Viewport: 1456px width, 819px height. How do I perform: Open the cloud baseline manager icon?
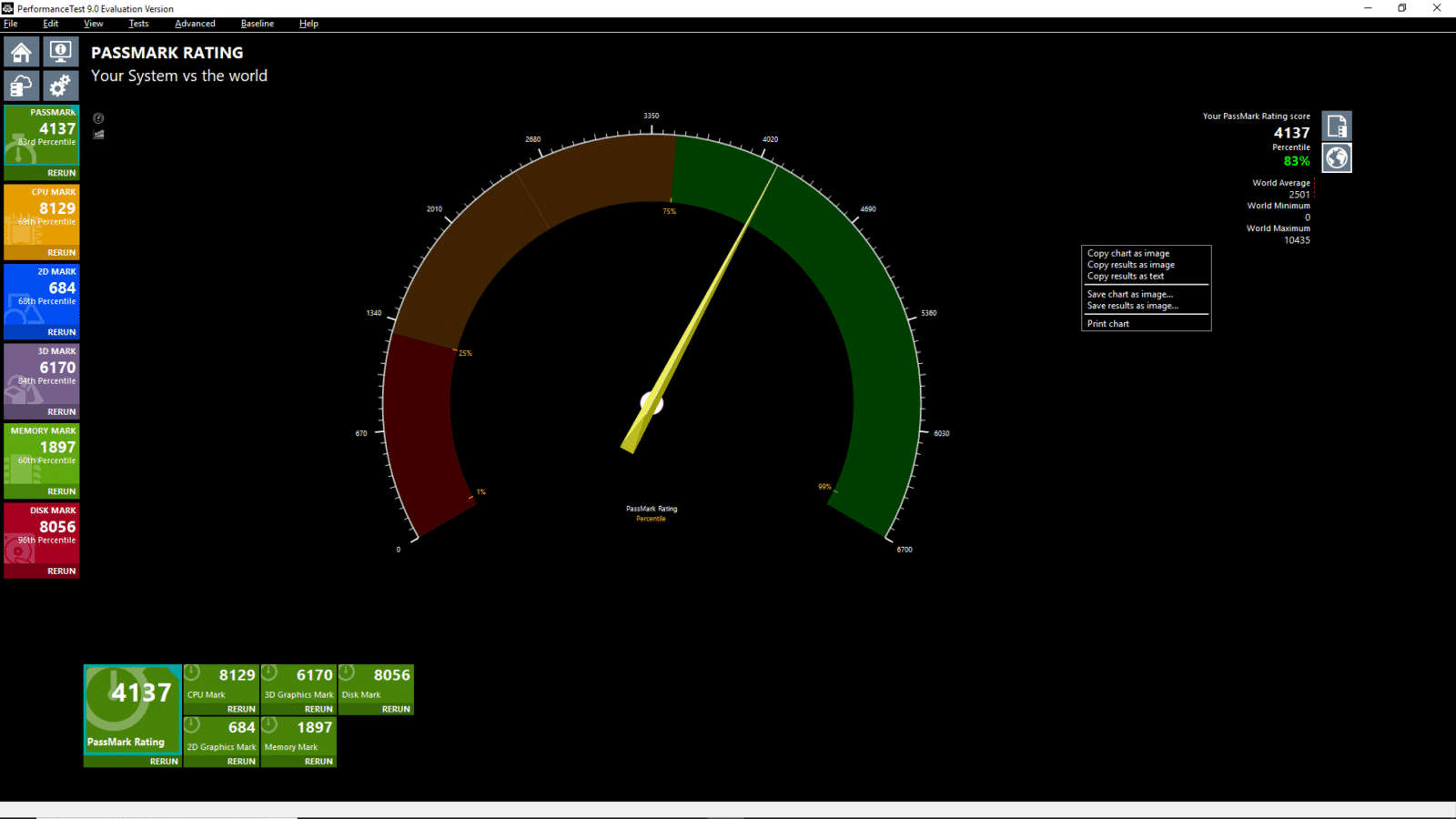tap(22, 86)
